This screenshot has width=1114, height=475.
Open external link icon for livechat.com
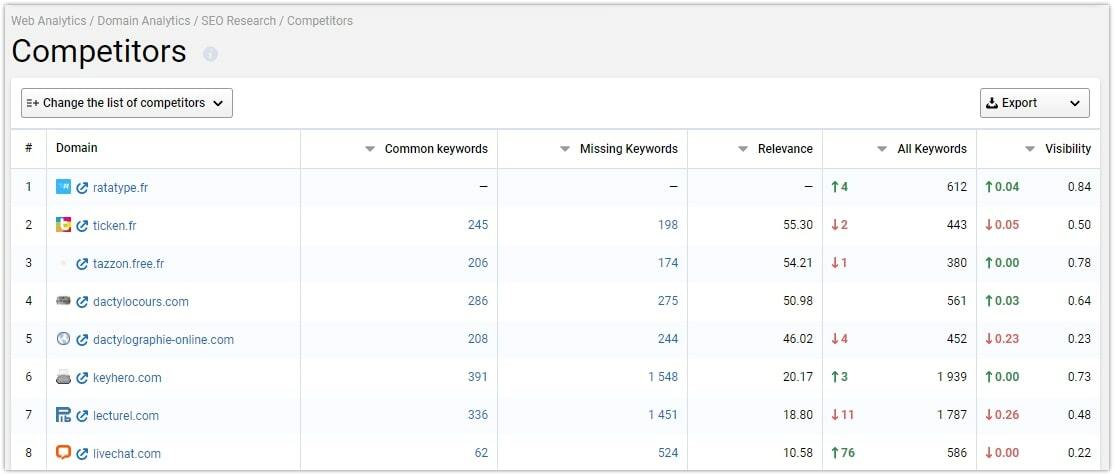point(82,454)
